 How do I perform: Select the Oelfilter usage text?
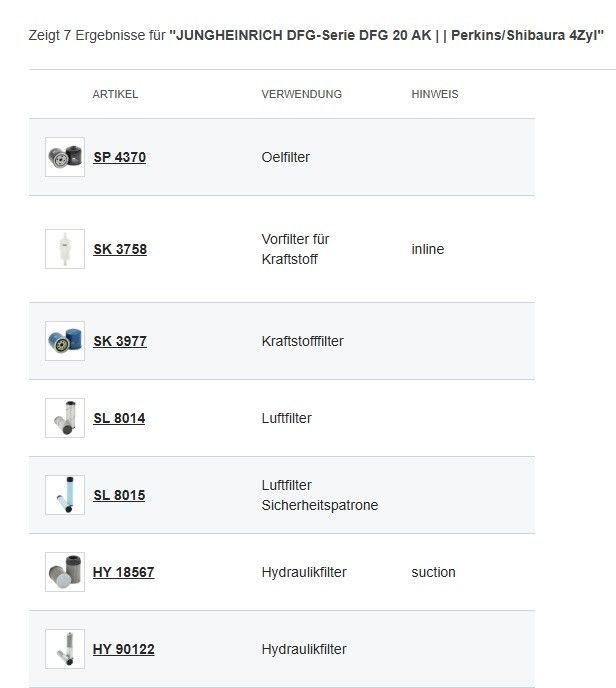pos(286,157)
